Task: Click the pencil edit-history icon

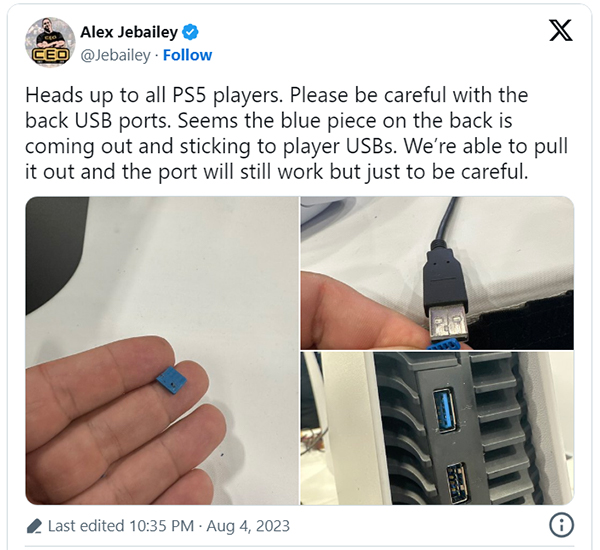Action: [34, 526]
